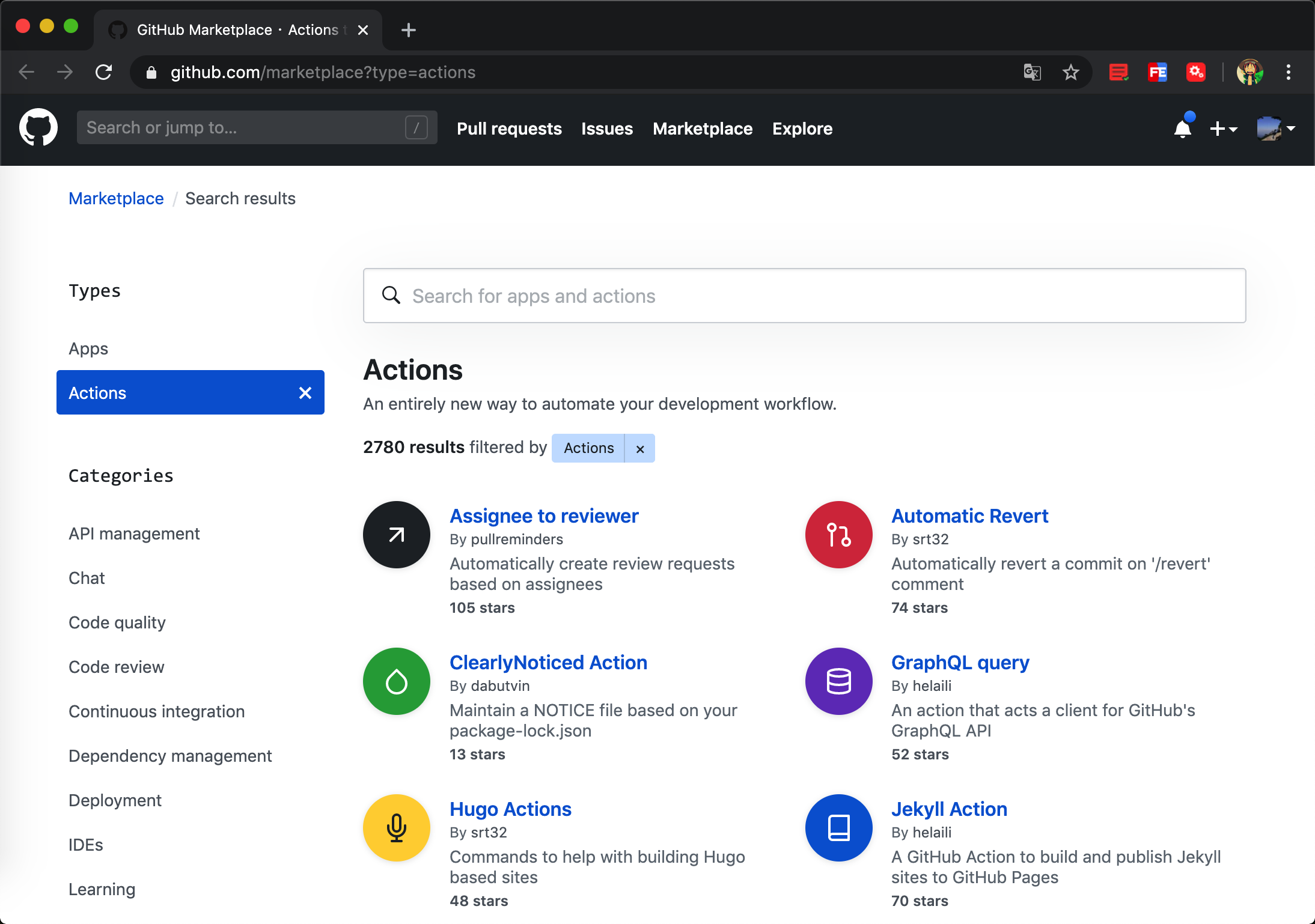Click the Marketplace breadcrumb link
The width and height of the screenshot is (1315, 924).
(116, 198)
